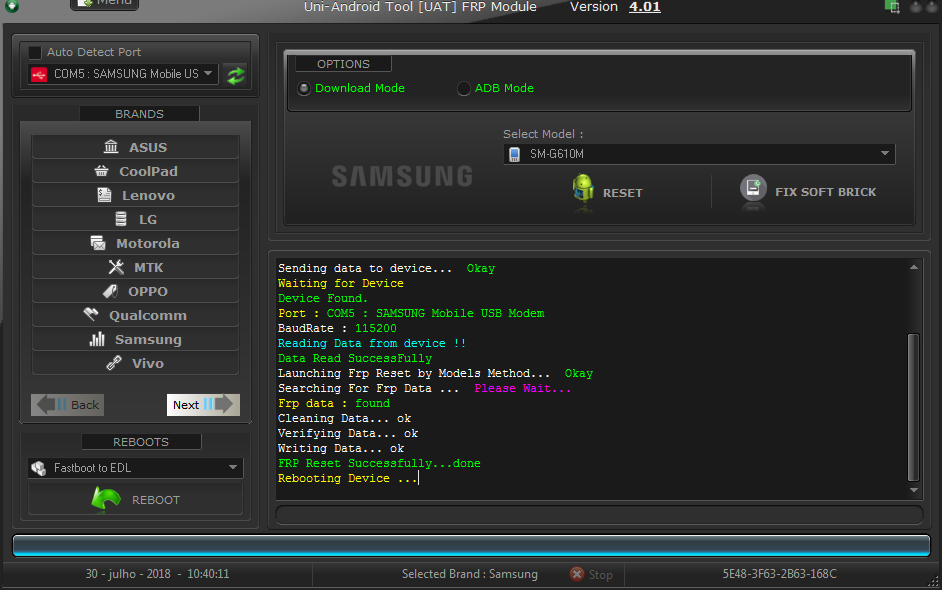Choose the CoolPad brand
Image resolution: width=942 pixels, height=590 pixels.
[x=135, y=171]
